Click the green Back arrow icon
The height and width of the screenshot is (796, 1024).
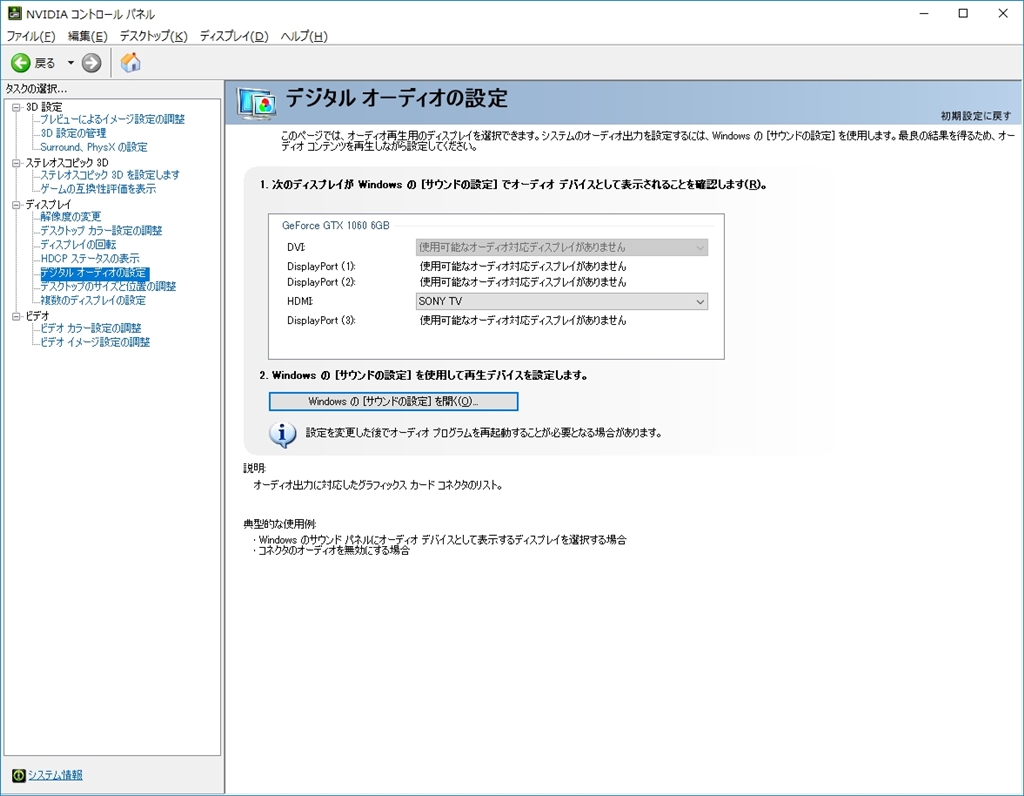(20, 63)
